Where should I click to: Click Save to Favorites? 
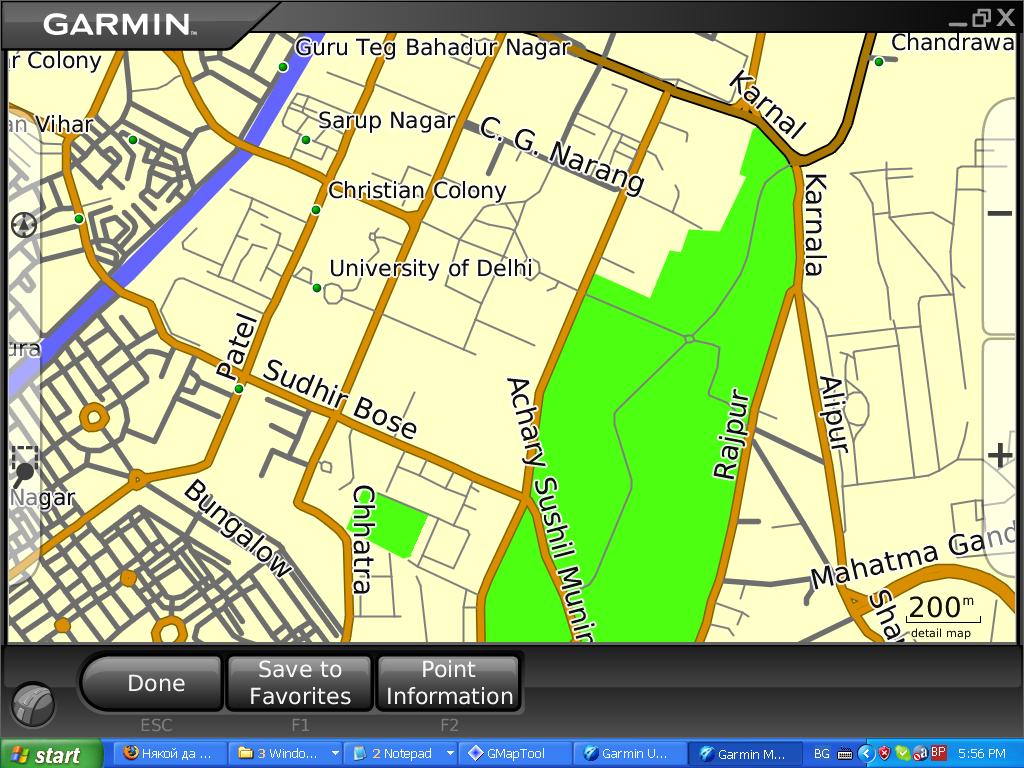click(x=300, y=683)
